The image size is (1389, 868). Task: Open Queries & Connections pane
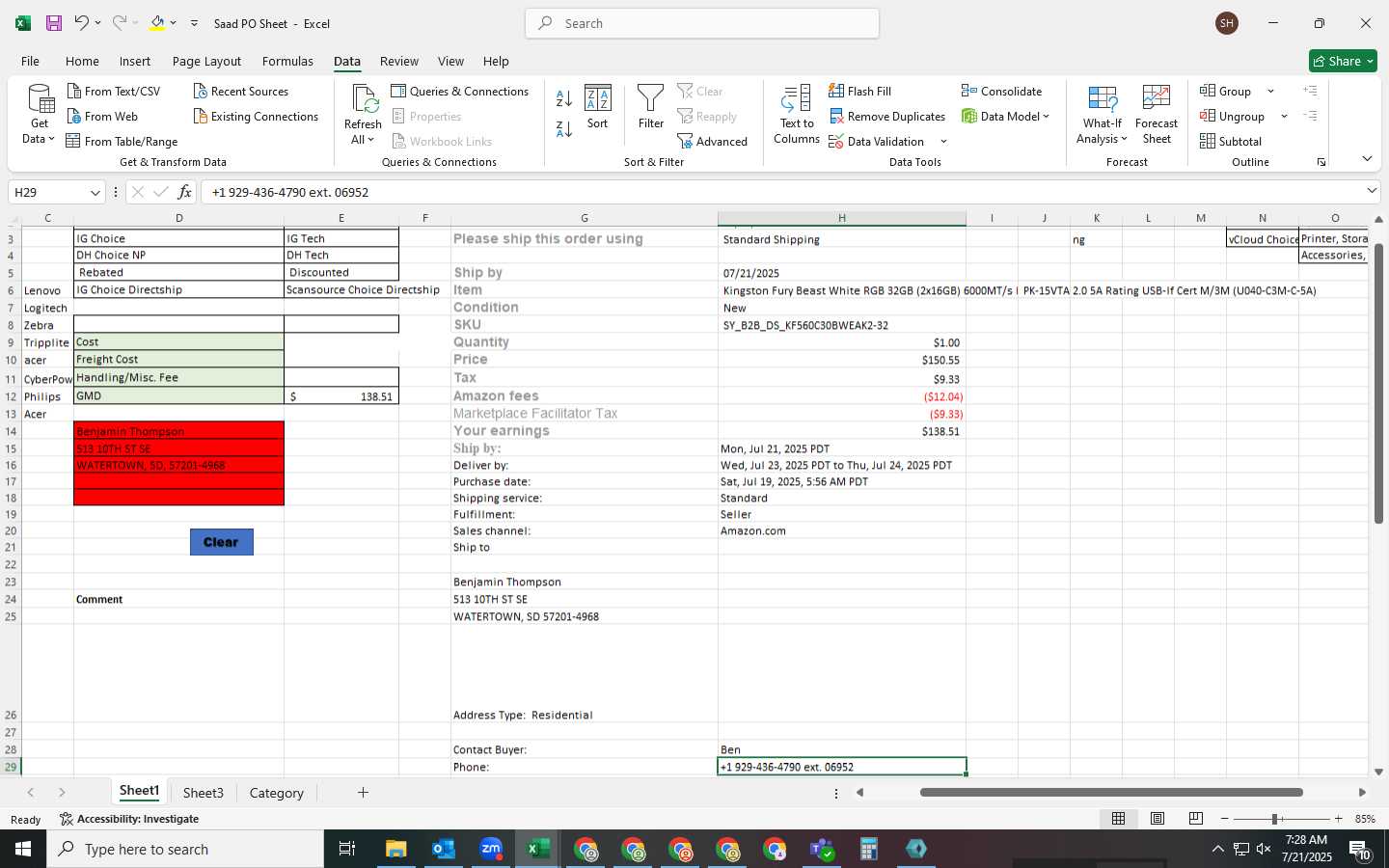coord(460,91)
